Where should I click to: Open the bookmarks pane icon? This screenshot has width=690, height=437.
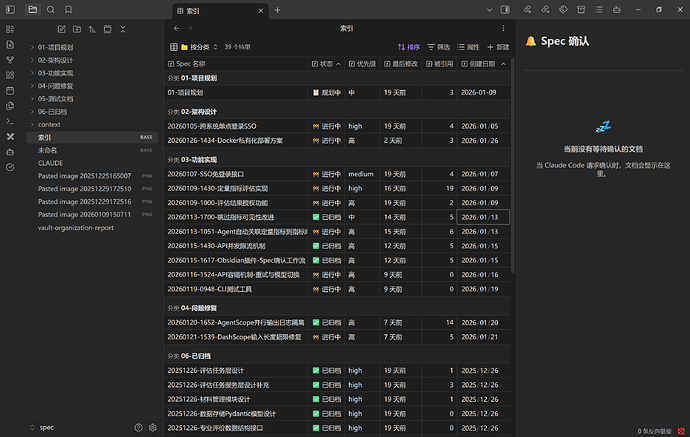pyautogui.click(x=68, y=10)
